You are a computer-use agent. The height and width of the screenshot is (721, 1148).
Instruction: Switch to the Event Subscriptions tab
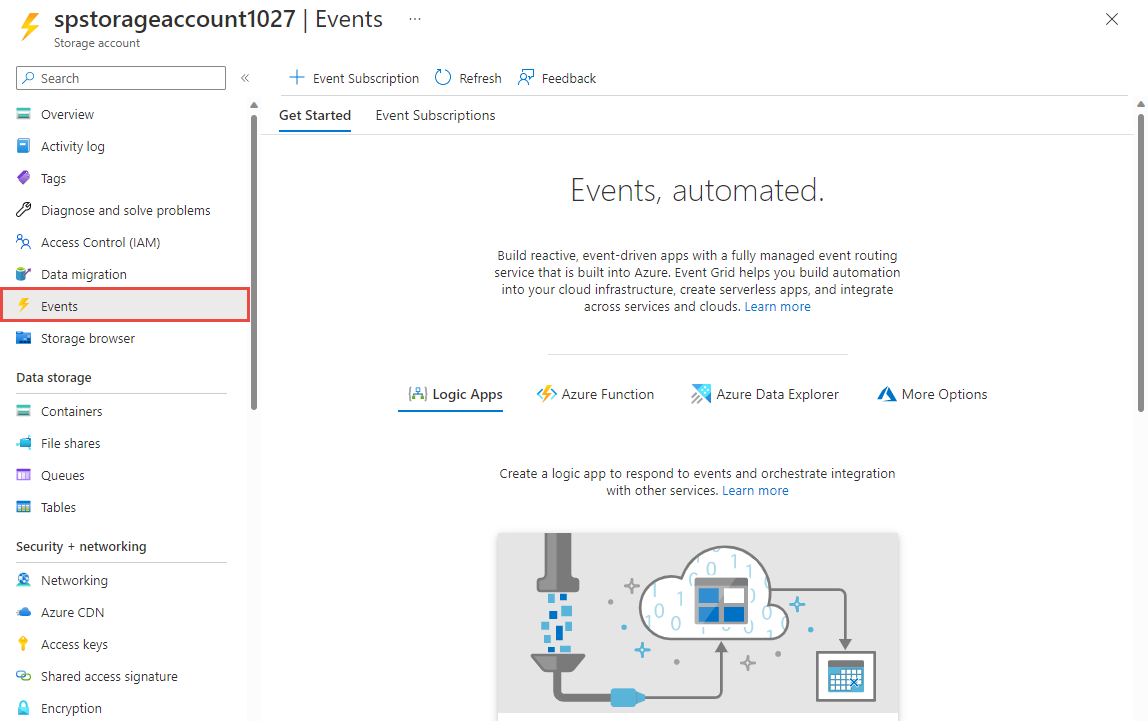[x=435, y=115]
